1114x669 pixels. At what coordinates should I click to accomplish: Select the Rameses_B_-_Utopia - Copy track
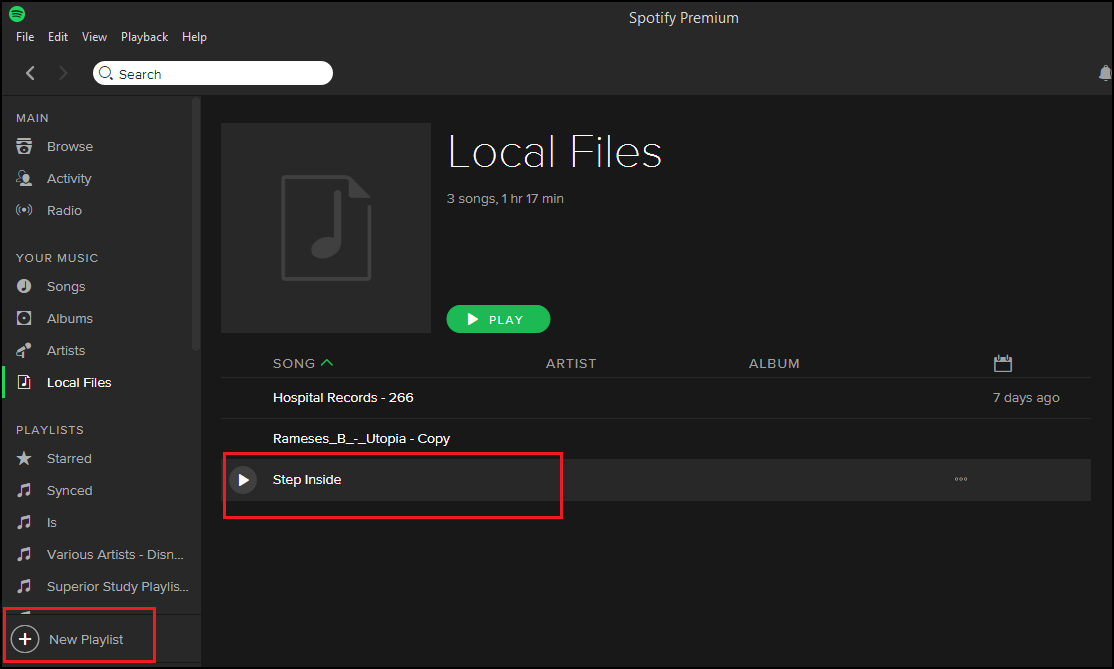[361, 438]
